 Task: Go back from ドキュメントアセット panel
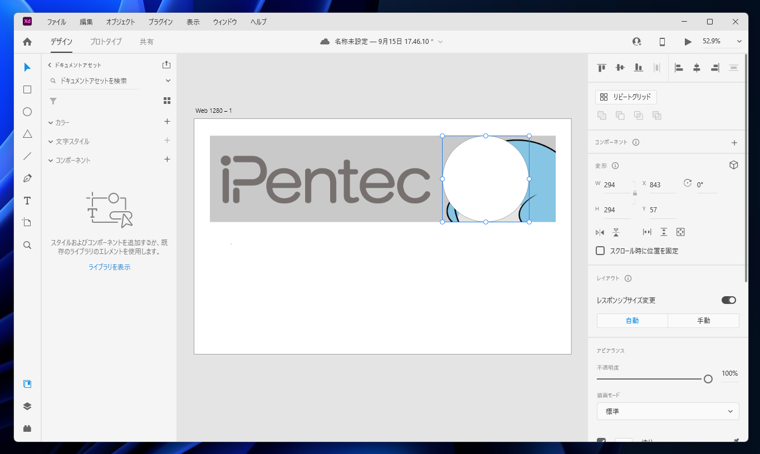point(49,65)
